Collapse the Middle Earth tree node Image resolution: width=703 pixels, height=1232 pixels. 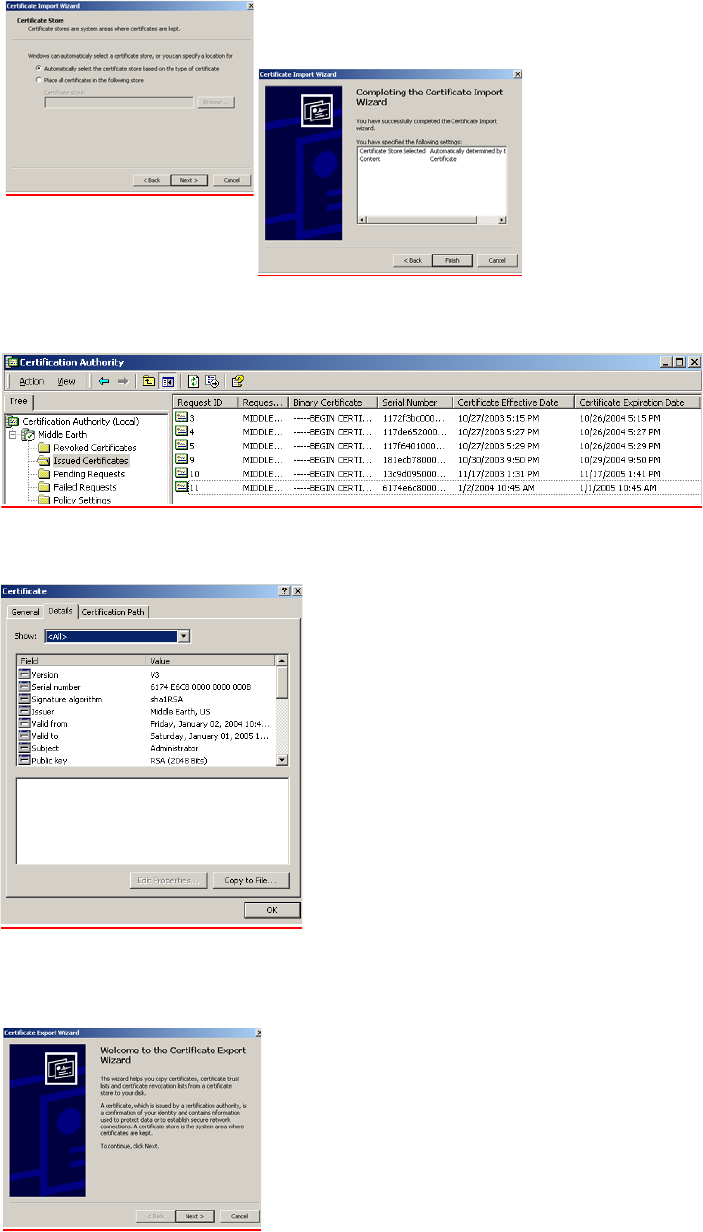point(13,435)
